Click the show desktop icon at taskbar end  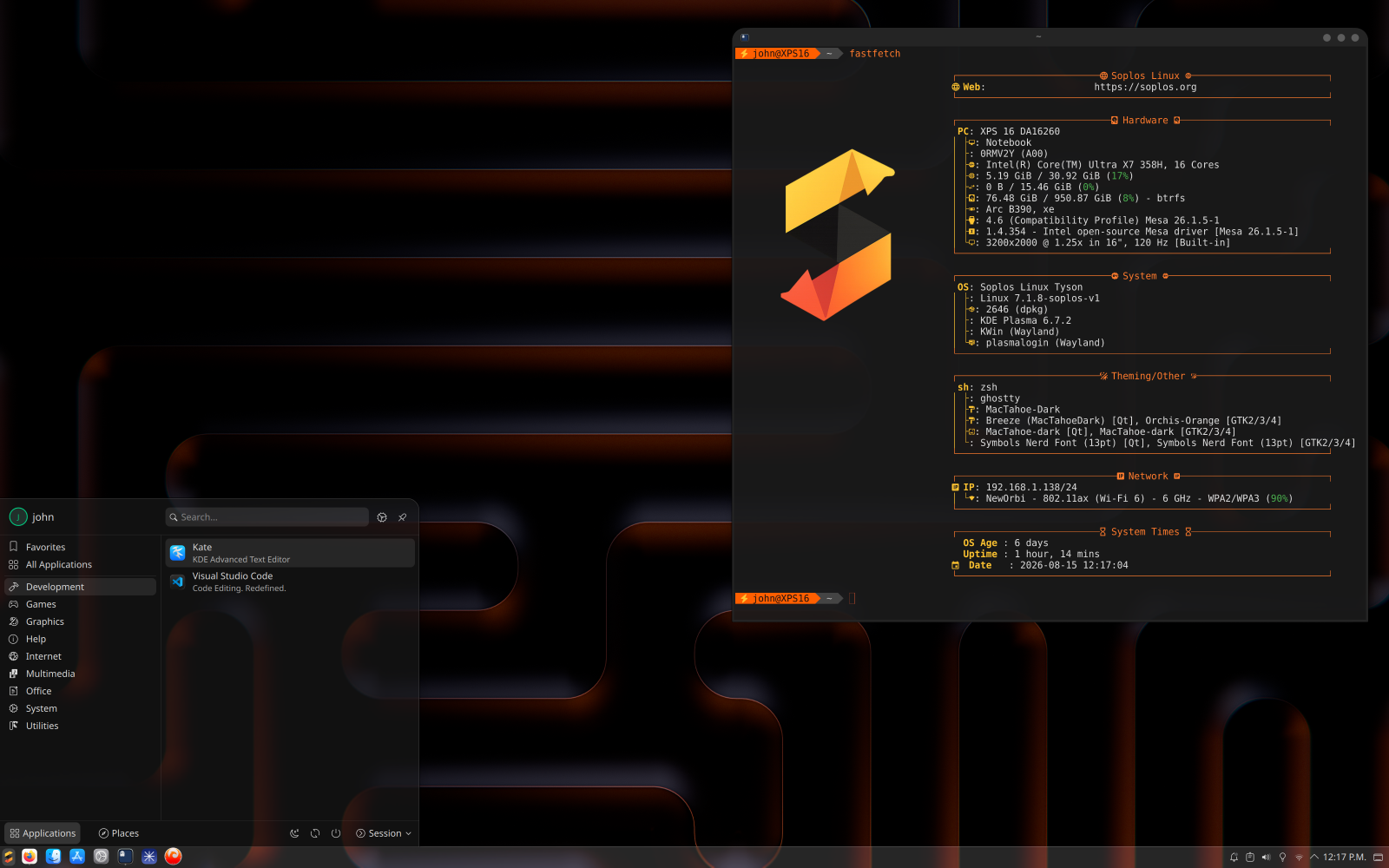point(1378,858)
